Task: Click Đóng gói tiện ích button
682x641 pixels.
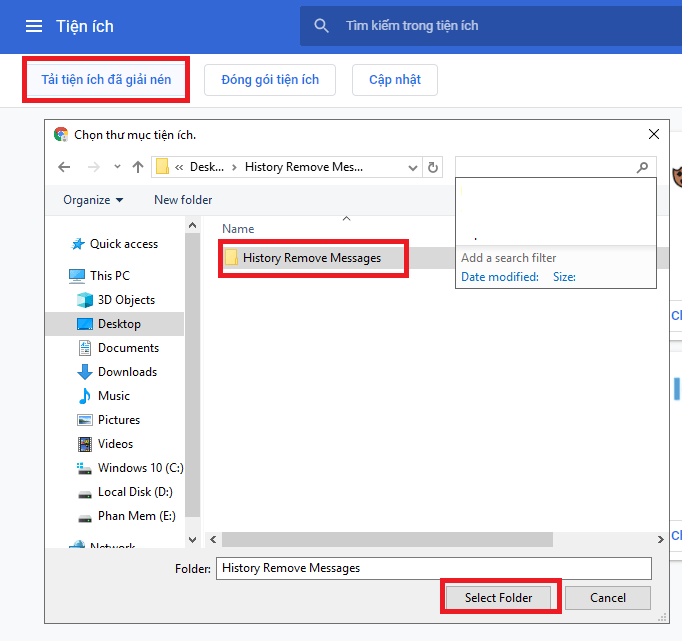Action: [x=270, y=80]
